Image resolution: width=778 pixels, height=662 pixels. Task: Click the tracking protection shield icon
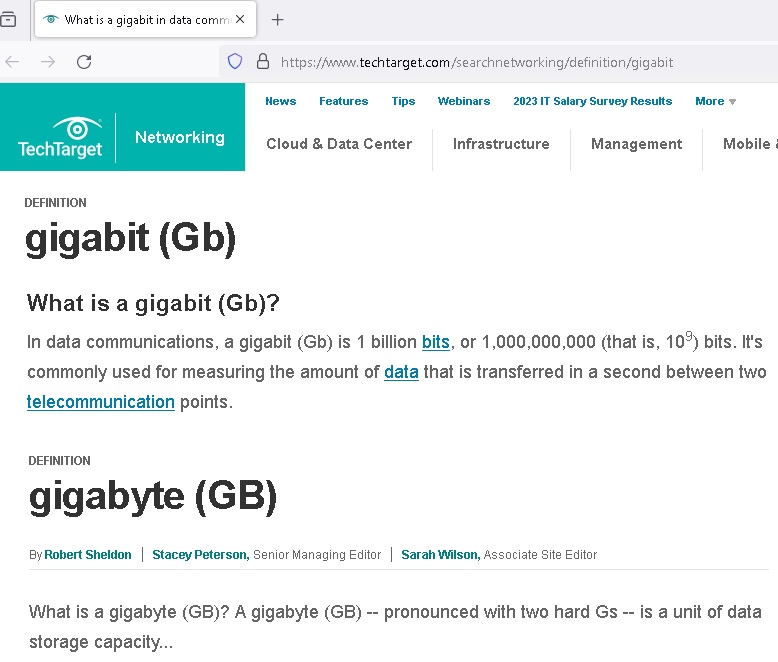click(235, 62)
